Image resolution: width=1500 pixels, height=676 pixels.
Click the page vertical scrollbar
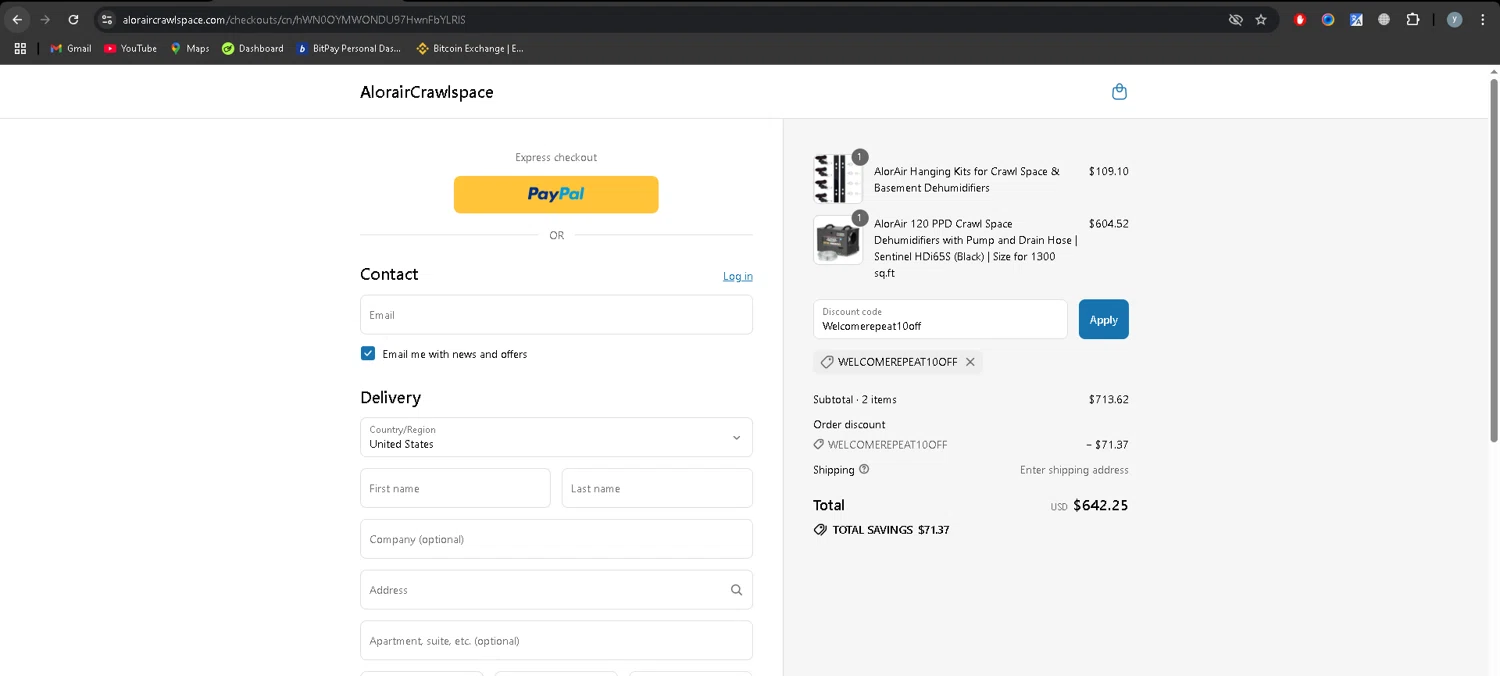pos(1494,260)
